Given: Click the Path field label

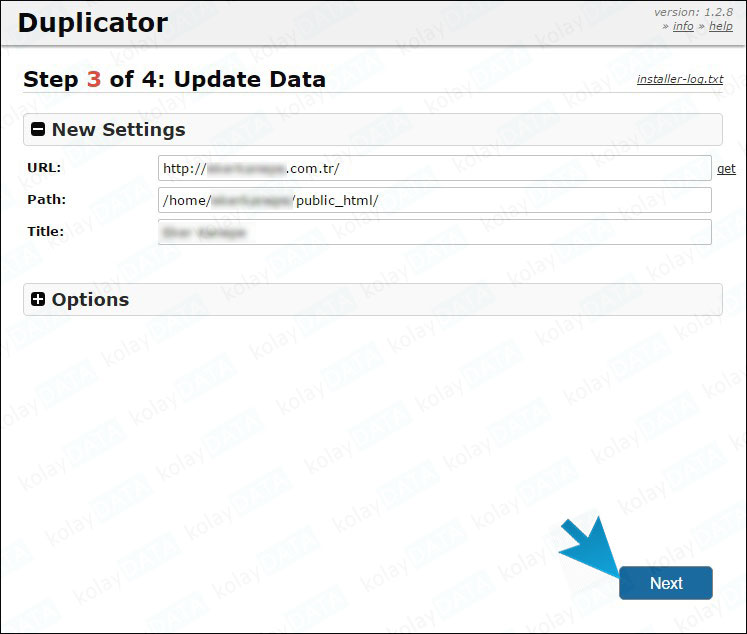Looking at the screenshot, I should [x=46, y=199].
